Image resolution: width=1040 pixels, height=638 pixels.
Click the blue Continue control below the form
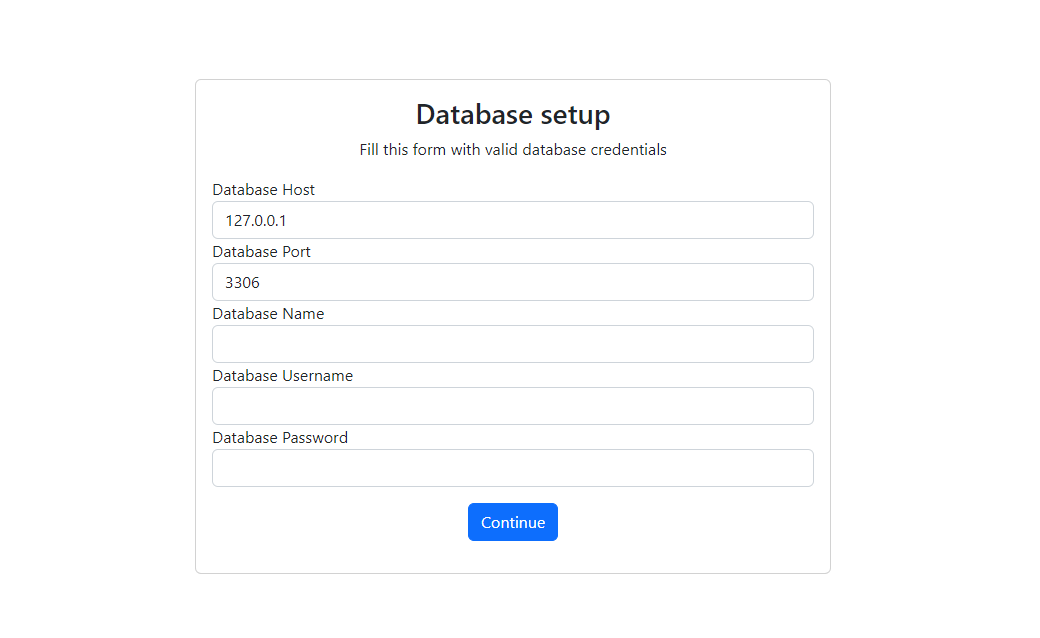(512, 521)
